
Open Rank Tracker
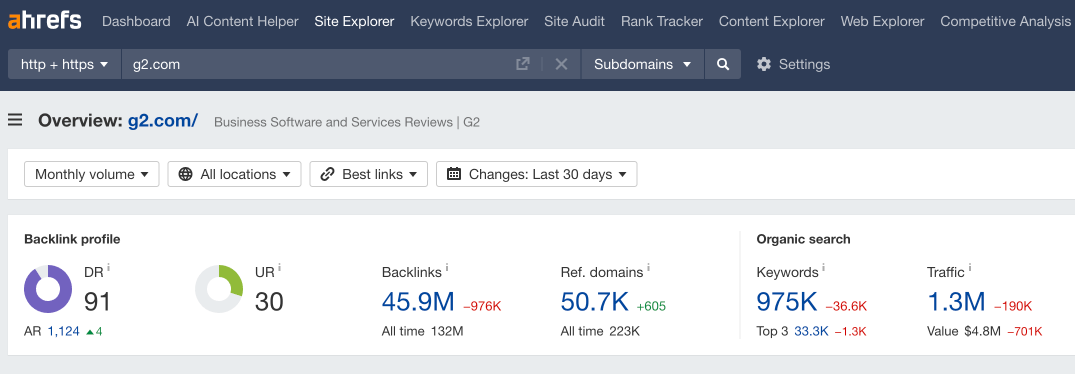(x=662, y=21)
